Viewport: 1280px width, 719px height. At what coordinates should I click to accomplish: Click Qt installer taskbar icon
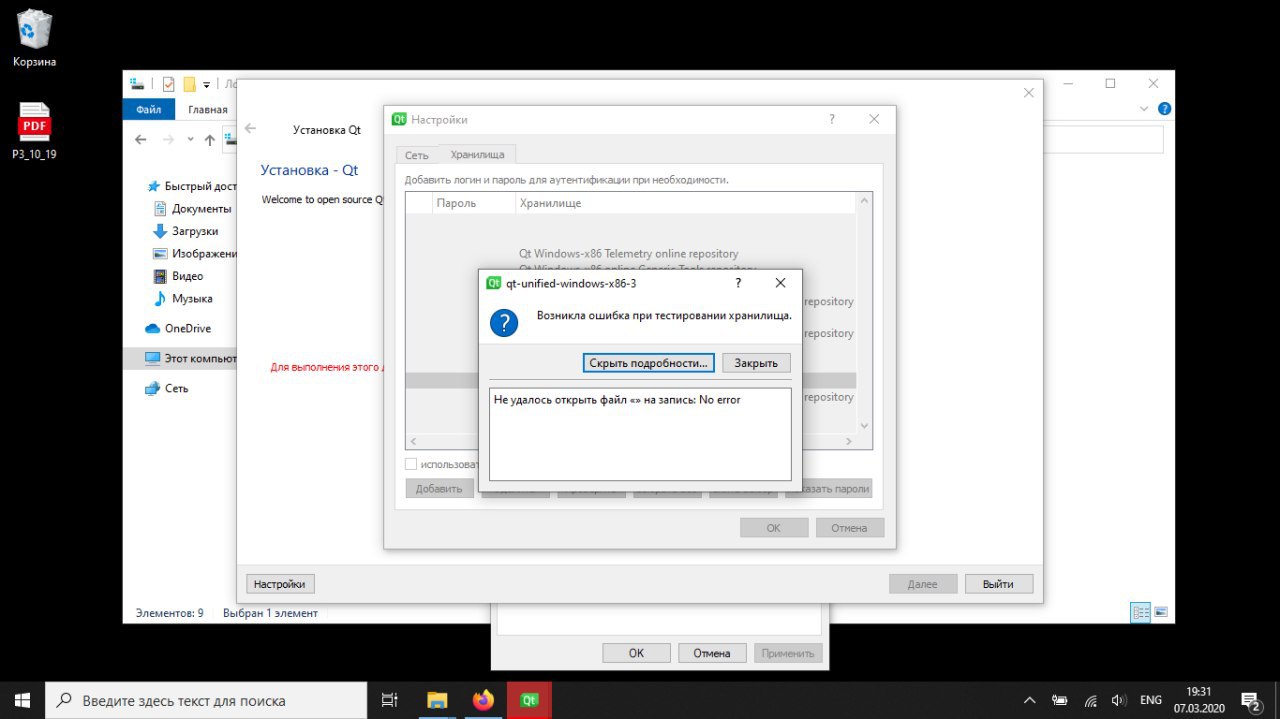click(530, 700)
